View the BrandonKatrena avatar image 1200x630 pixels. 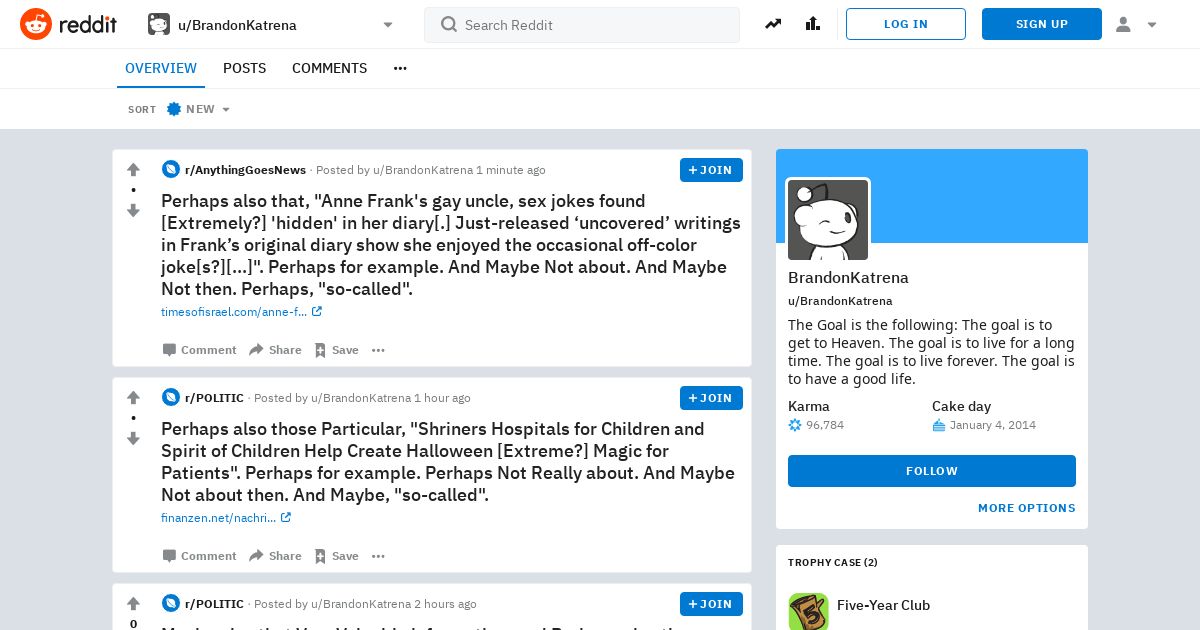pyautogui.click(x=828, y=220)
